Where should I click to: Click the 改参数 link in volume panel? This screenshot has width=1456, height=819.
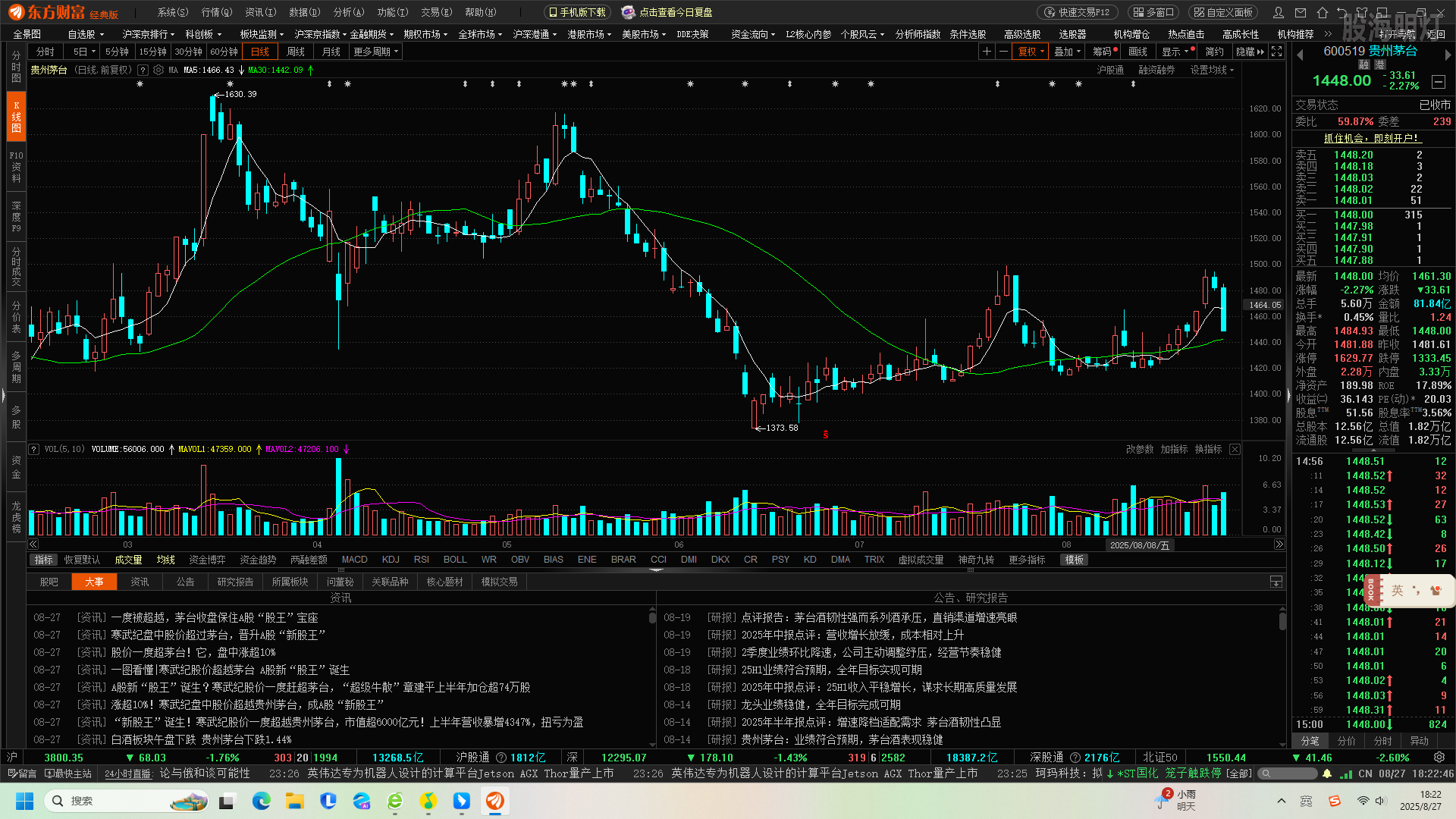point(1140,449)
